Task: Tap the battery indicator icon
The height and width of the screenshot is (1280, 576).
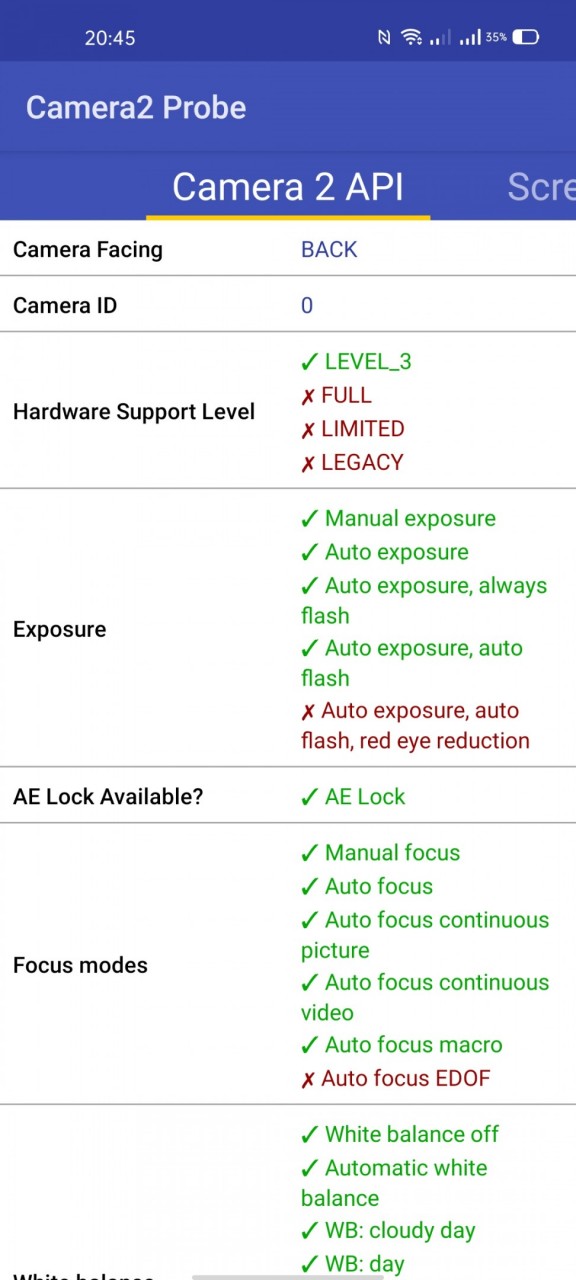Action: [x=526, y=38]
